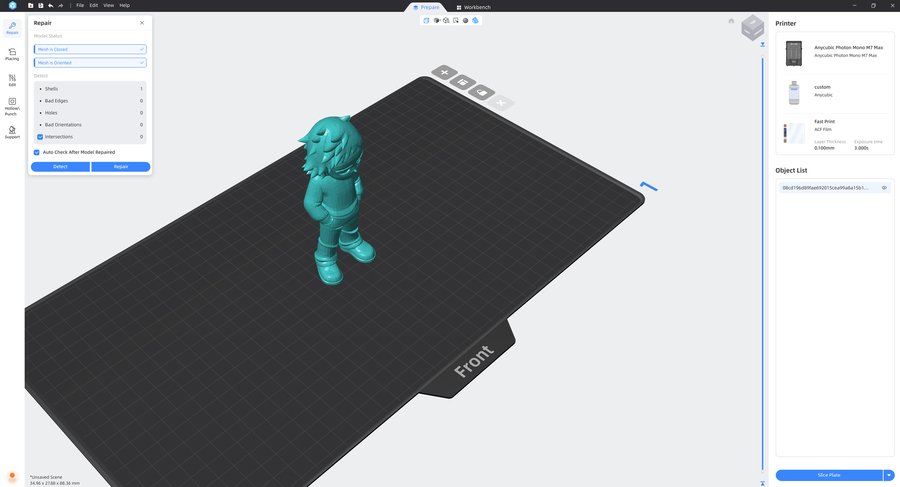Open the Edit menu in title bar

point(94,5)
